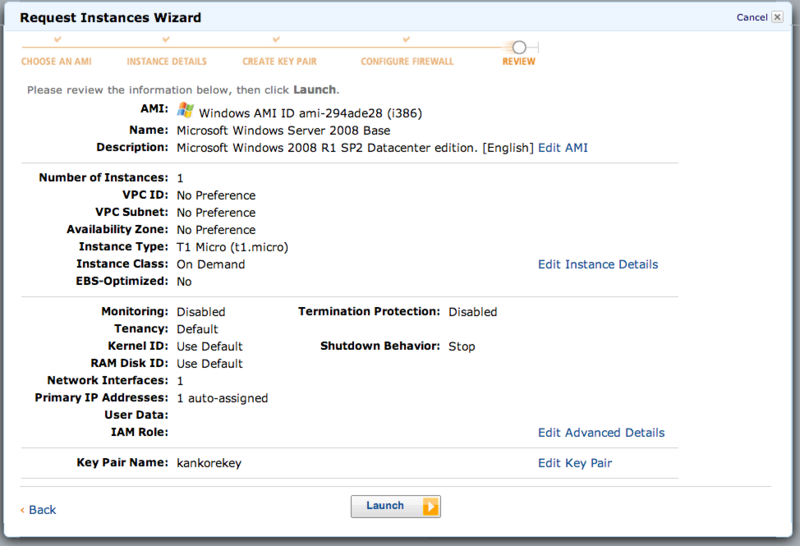Open Edit Key Pair link
Screen dimensions: 800x546
coord(575,463)
